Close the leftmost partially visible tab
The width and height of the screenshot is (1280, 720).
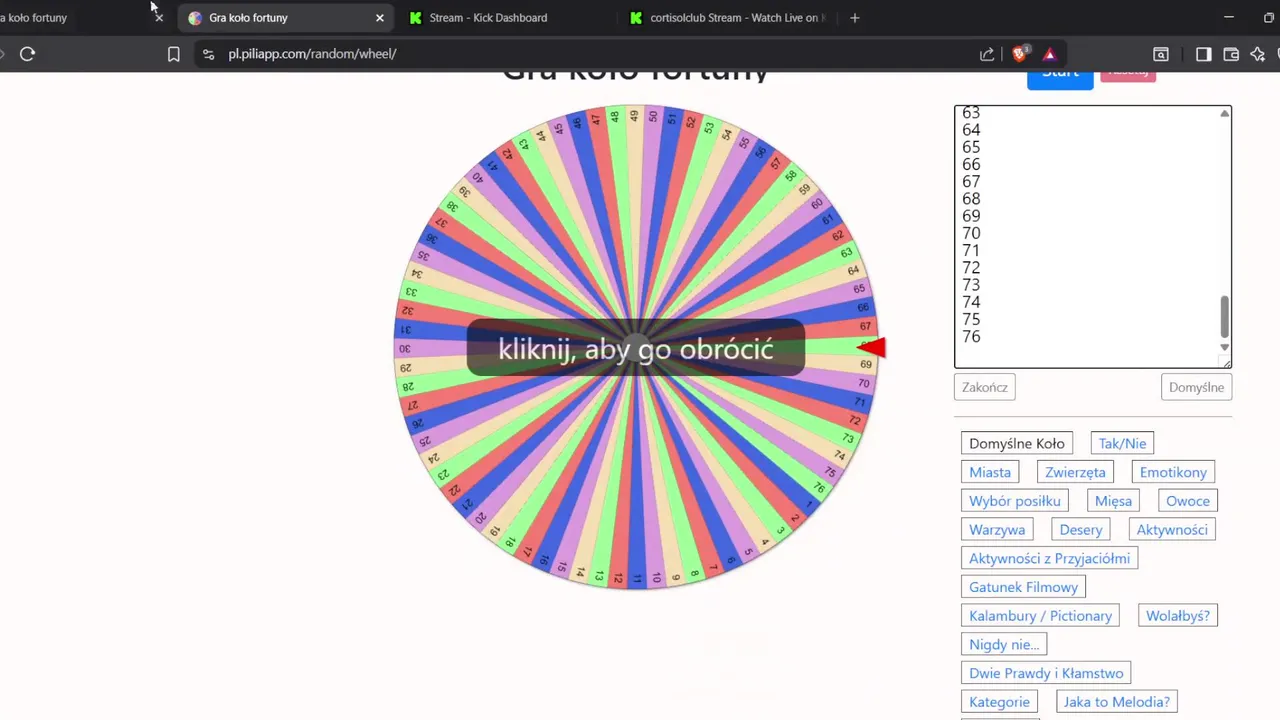[x=158, y=18]
